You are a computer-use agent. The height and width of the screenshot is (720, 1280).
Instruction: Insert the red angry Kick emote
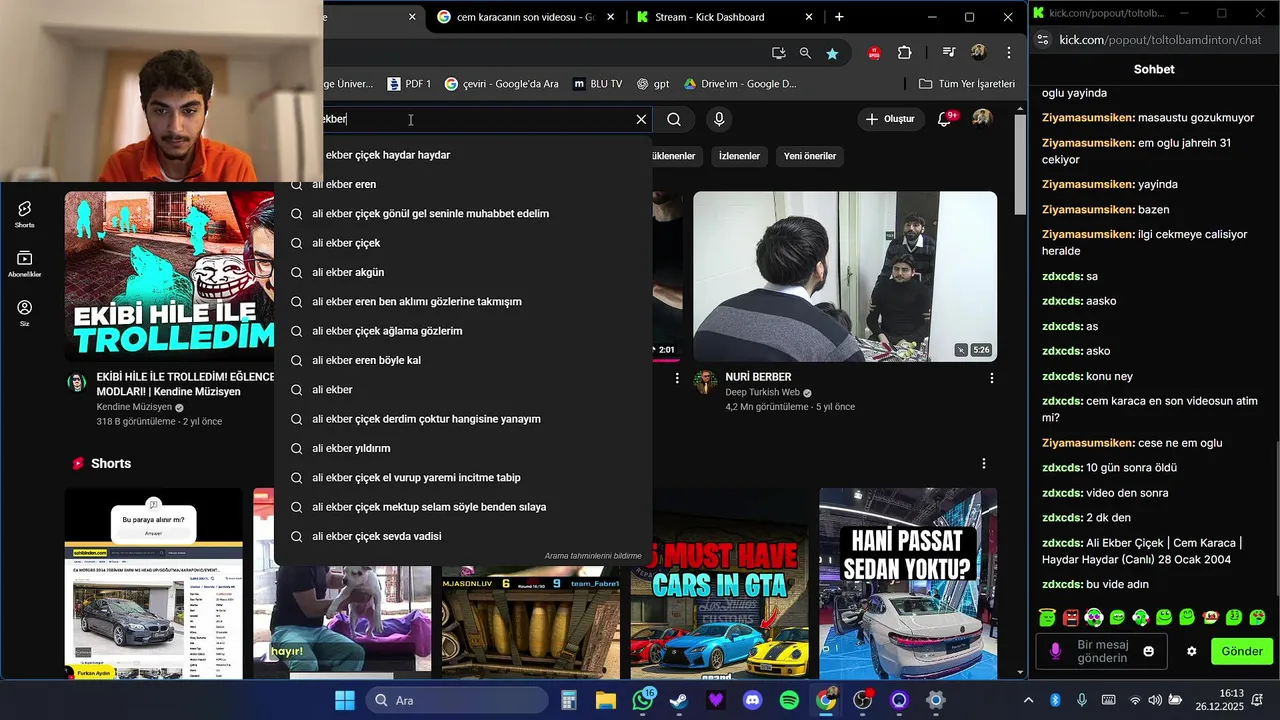(1071, 618)
